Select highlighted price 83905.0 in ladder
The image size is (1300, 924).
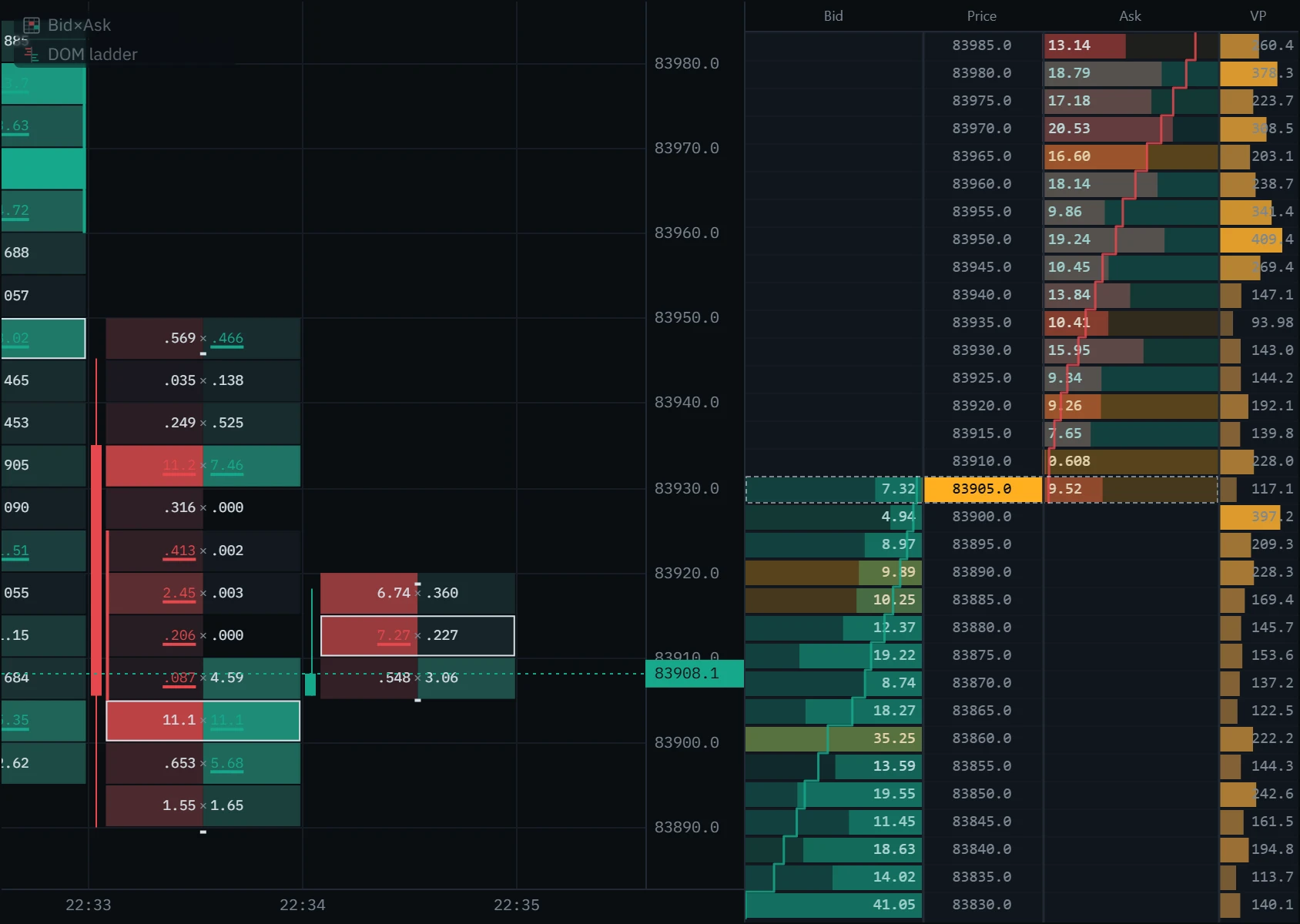pos(982,489)
